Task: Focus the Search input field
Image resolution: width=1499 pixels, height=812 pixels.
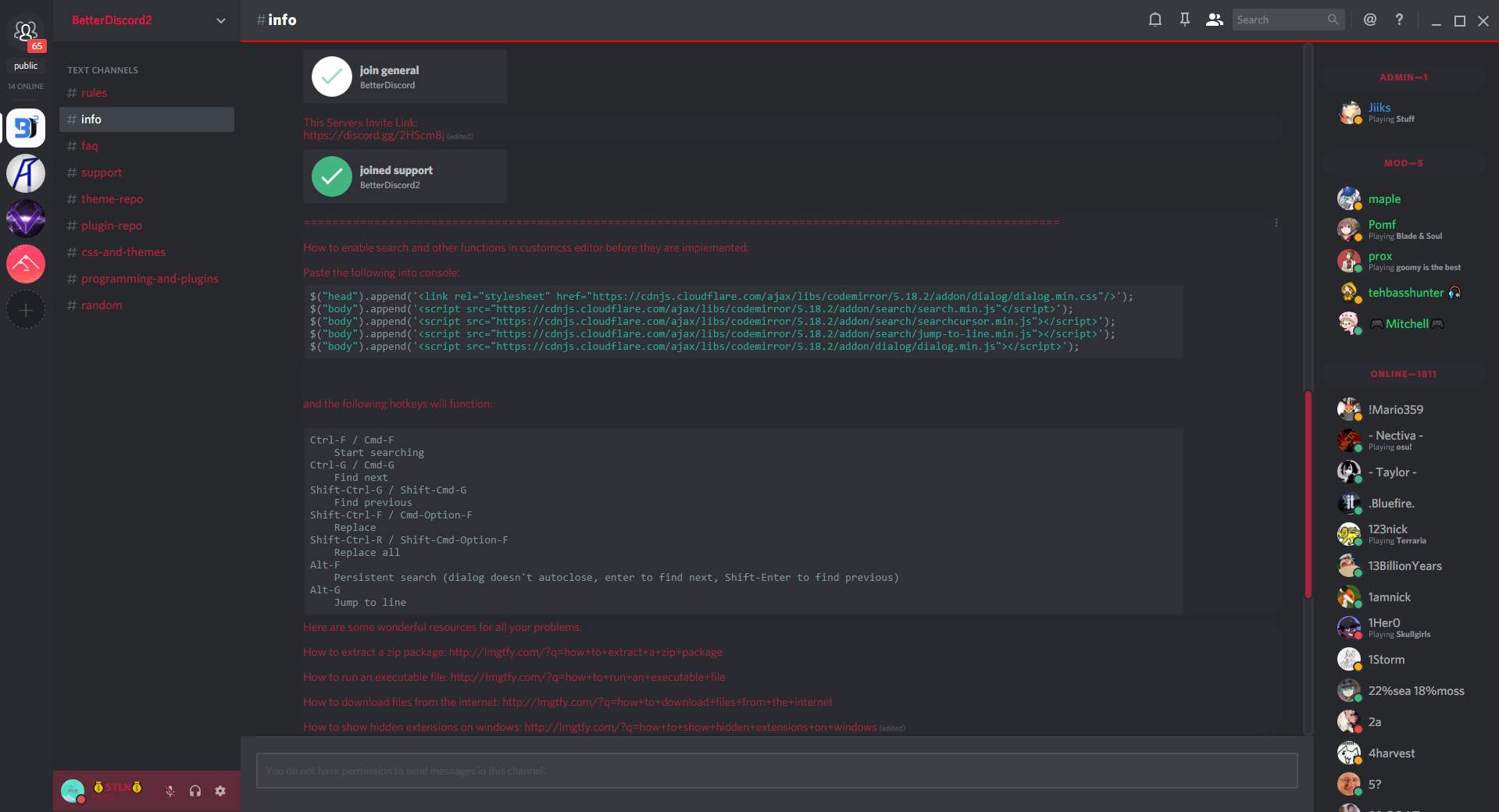Action: [1280, 20]
